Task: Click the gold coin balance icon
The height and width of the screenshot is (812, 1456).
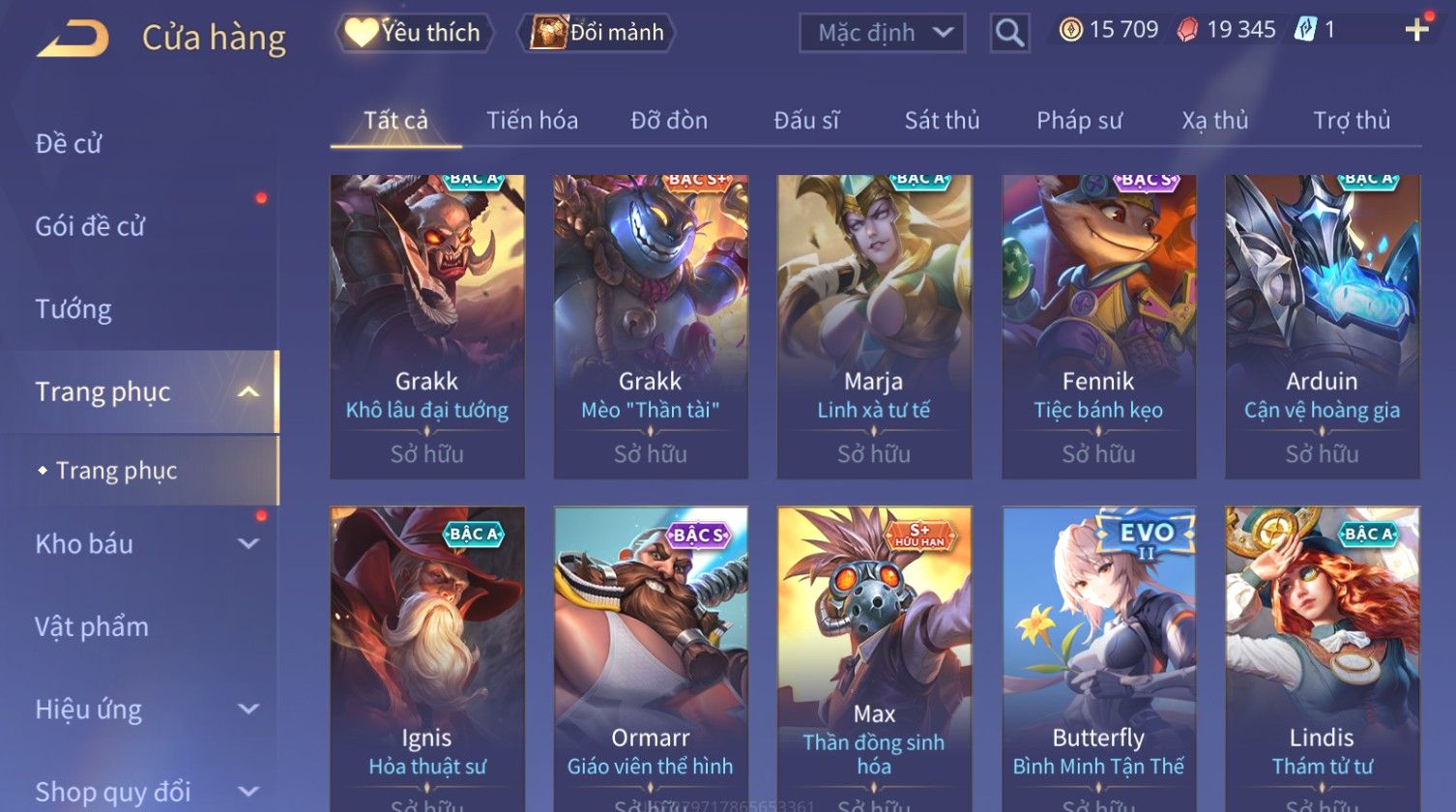Action: [1070, 31]
